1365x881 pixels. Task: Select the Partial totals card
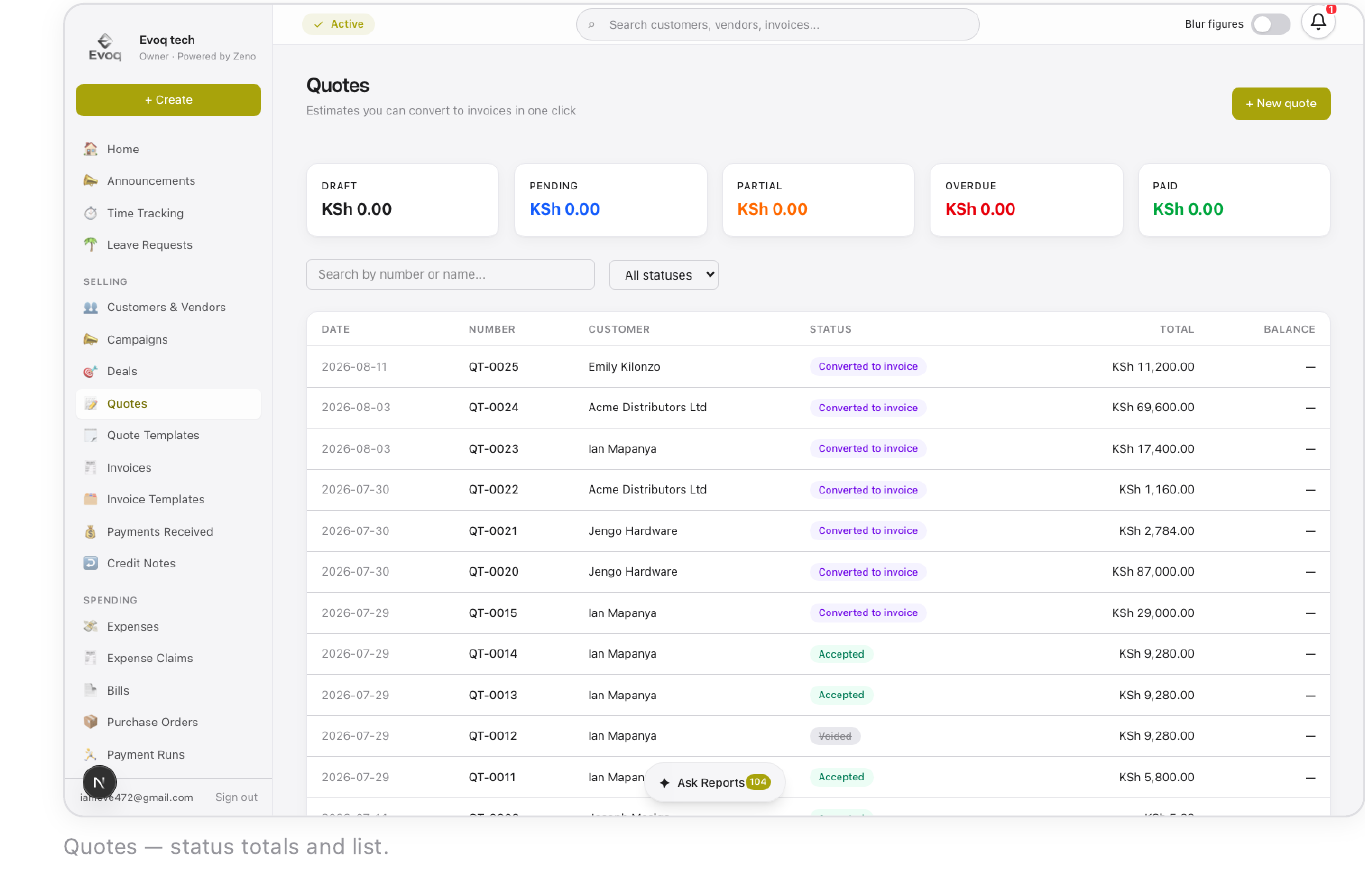click(818, 200)
